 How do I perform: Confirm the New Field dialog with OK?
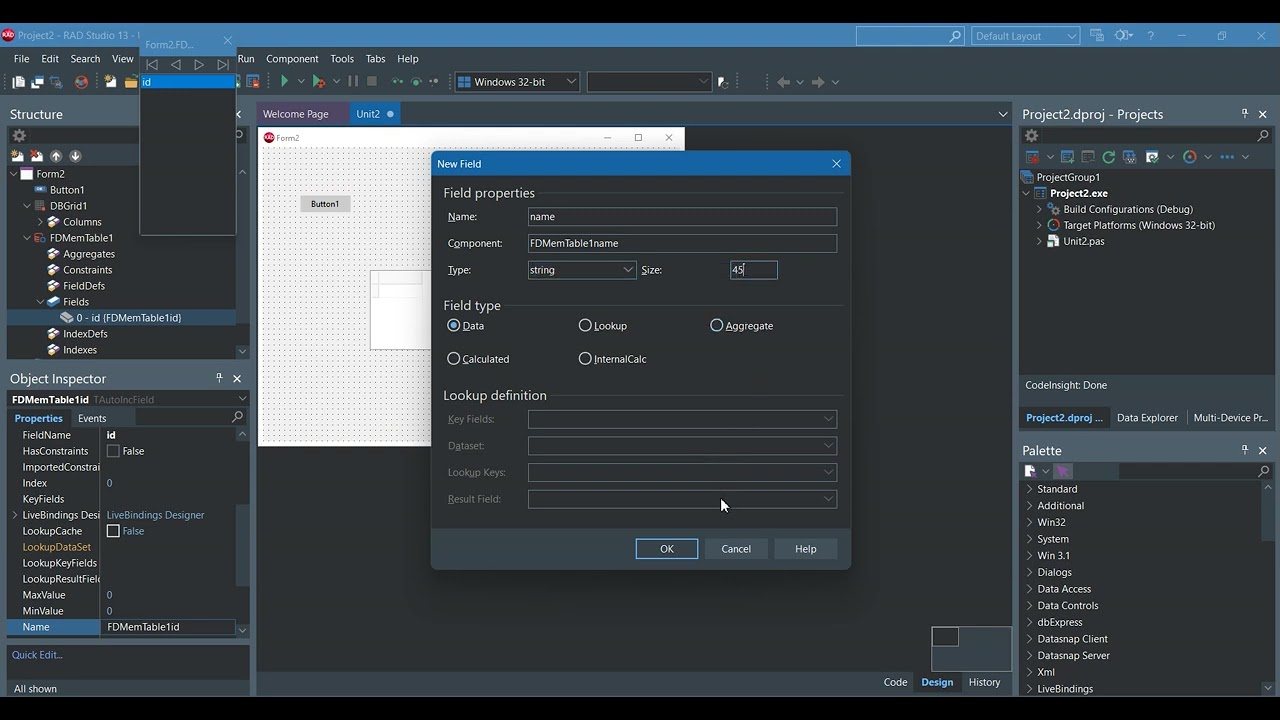pyautogui.click(x=667, y=549)
